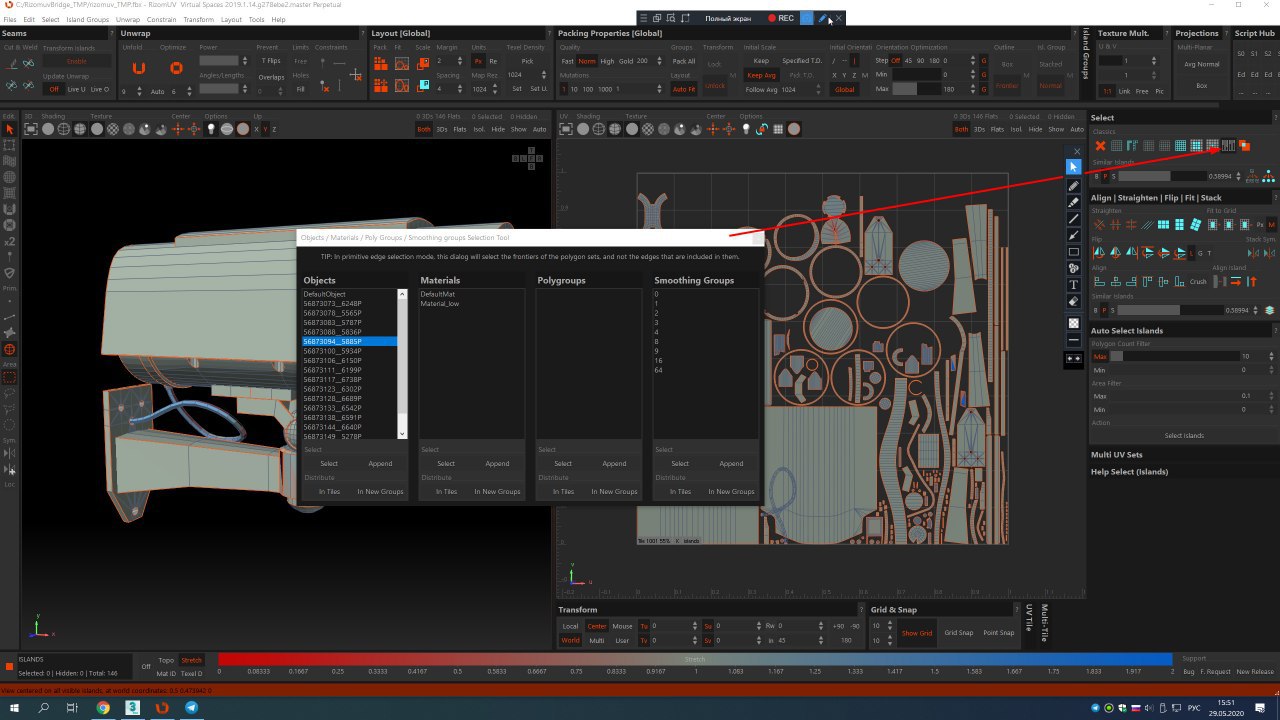Viewport: 1280px width, 720px height.
Task: Select Material_low in Materials list
Action: pos(440,304)
